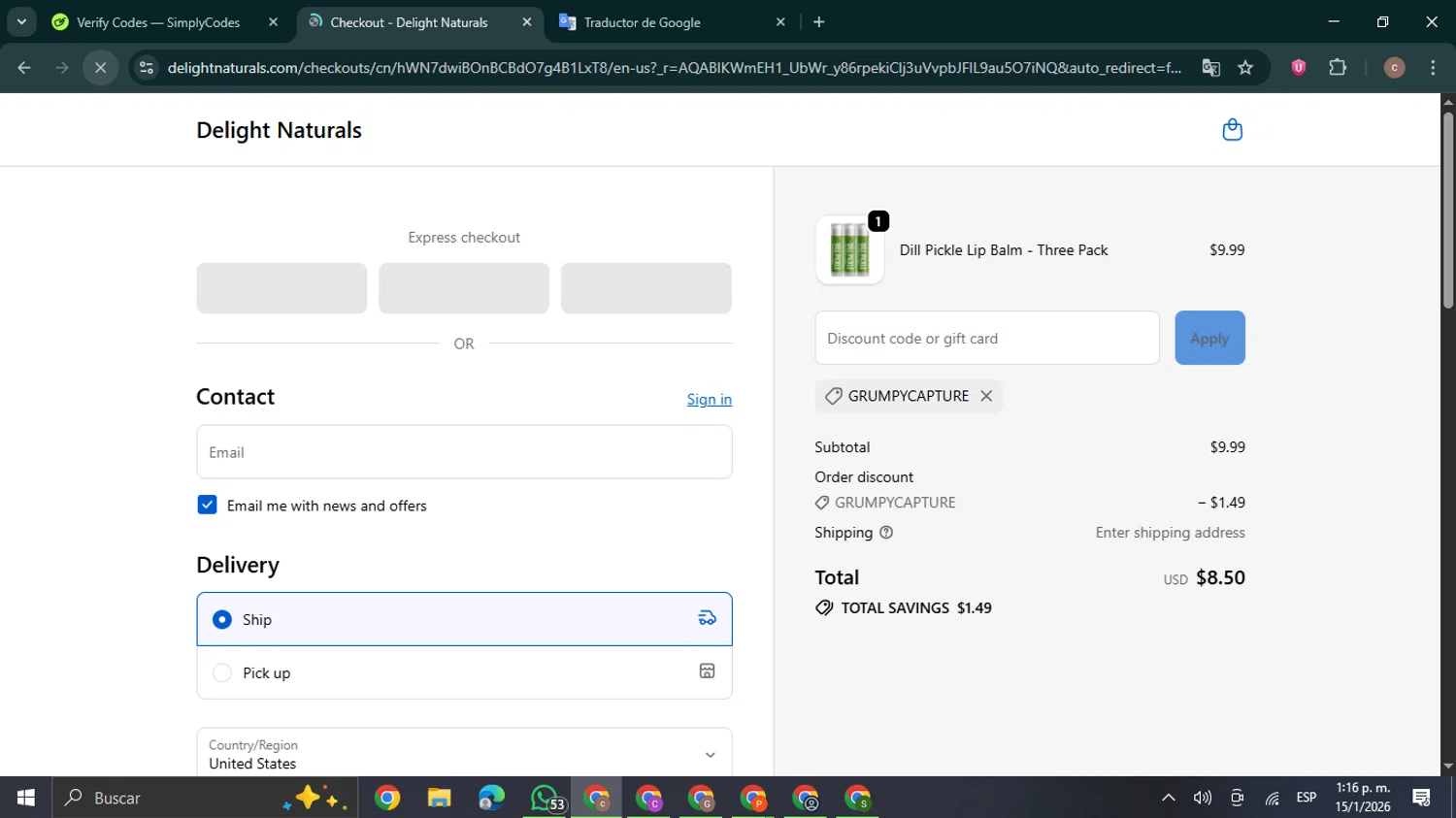Close the Verify Codes tab
1456x818 pixels.
[x=273, y=22]
